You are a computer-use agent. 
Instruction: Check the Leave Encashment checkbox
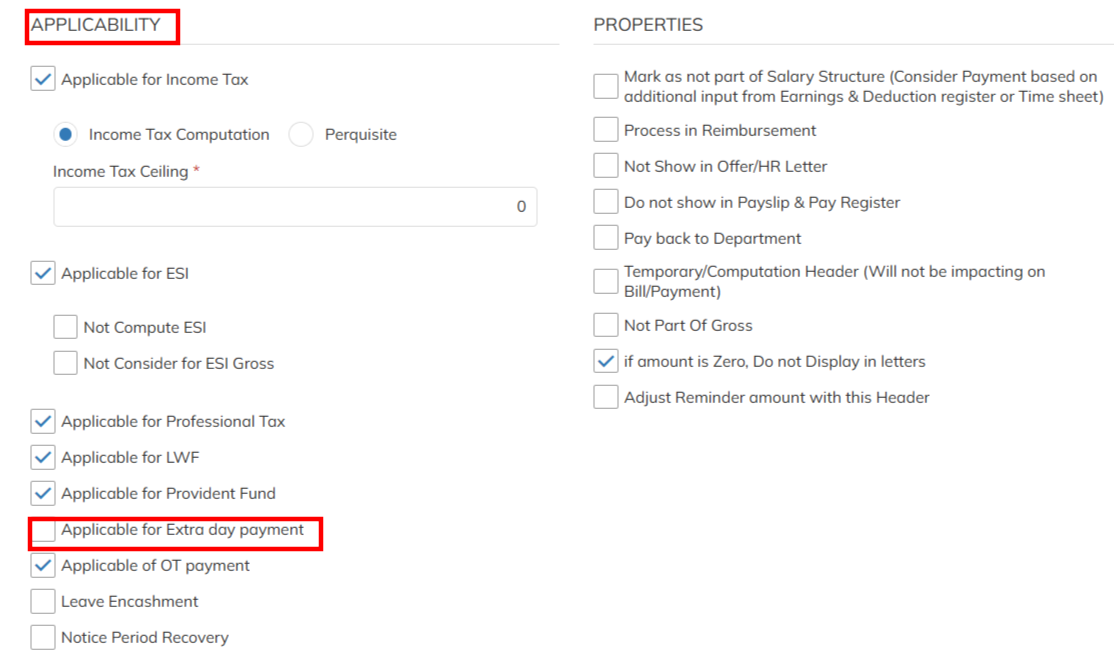43,602
